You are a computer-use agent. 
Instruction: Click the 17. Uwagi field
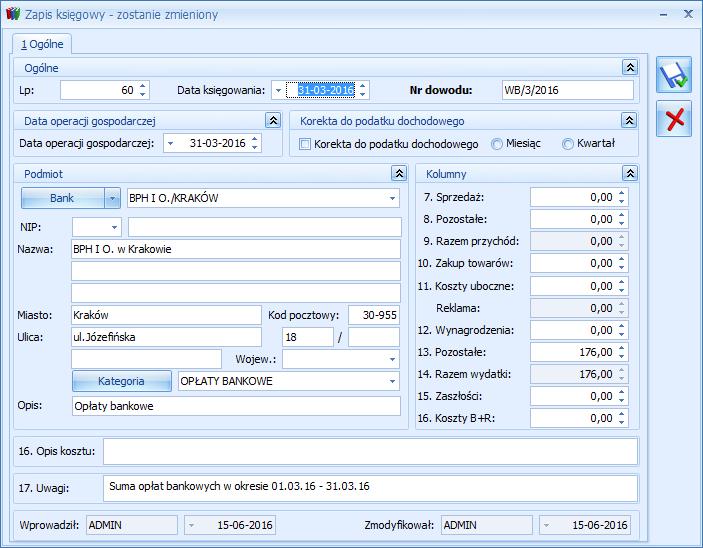coord(370,488)
